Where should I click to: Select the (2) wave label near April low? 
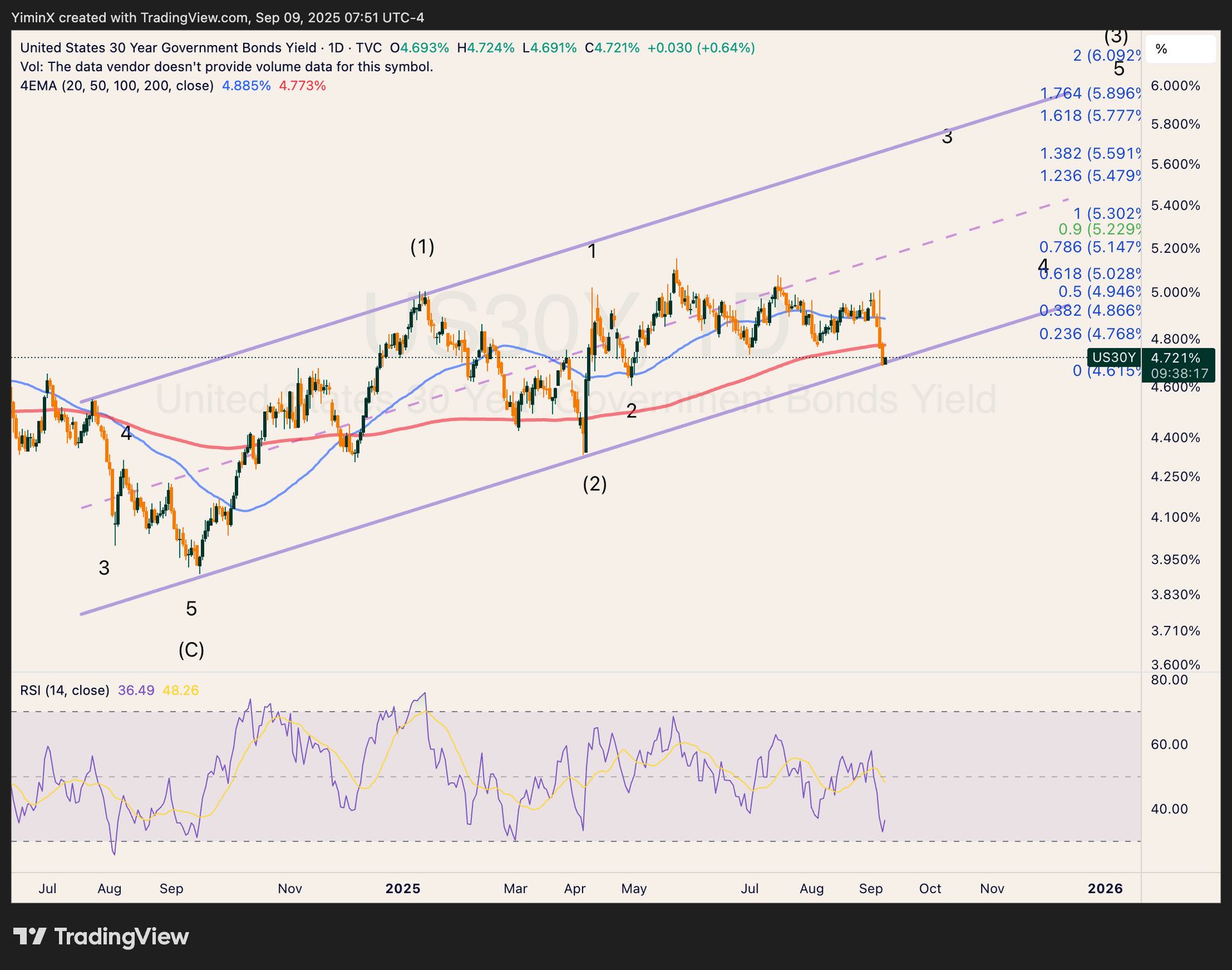pos(594,483)
